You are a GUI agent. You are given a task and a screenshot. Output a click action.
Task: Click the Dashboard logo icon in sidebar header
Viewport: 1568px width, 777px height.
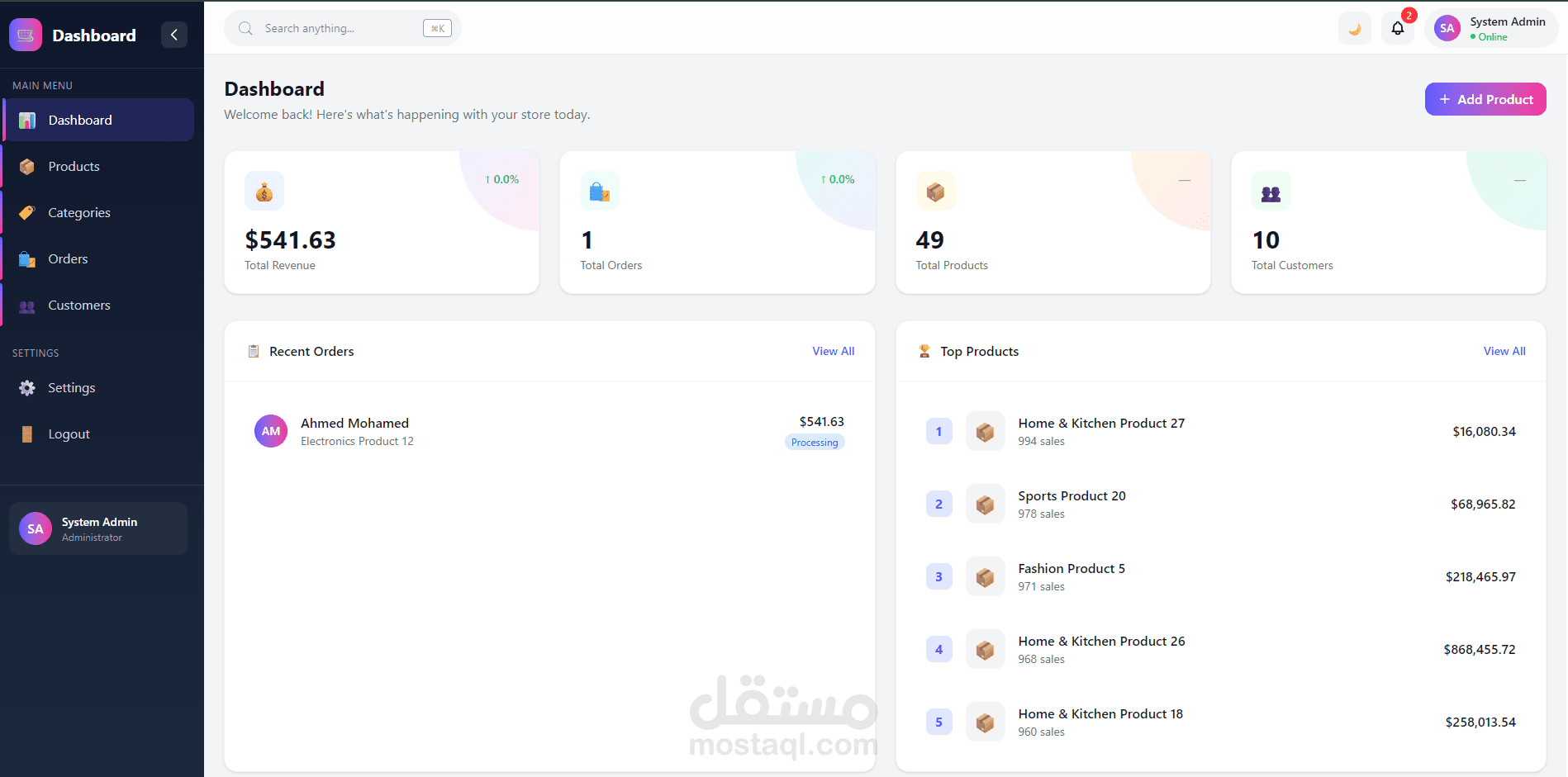pyautogui.click(x=26, y=35)
